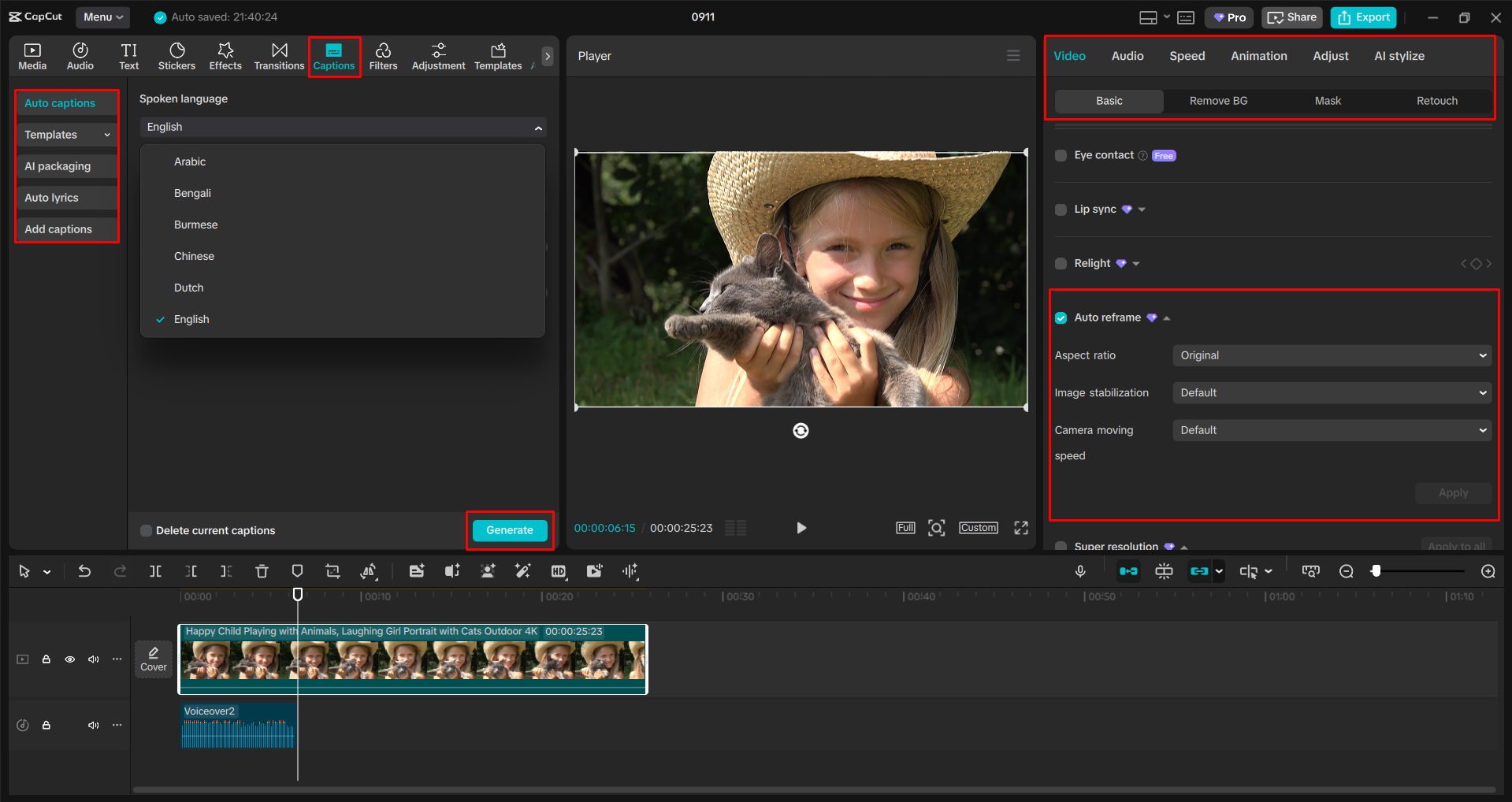Click the timeline zoom slider handle
This screenshot has height=802, width=1512.
click(x=1376, y=571)
